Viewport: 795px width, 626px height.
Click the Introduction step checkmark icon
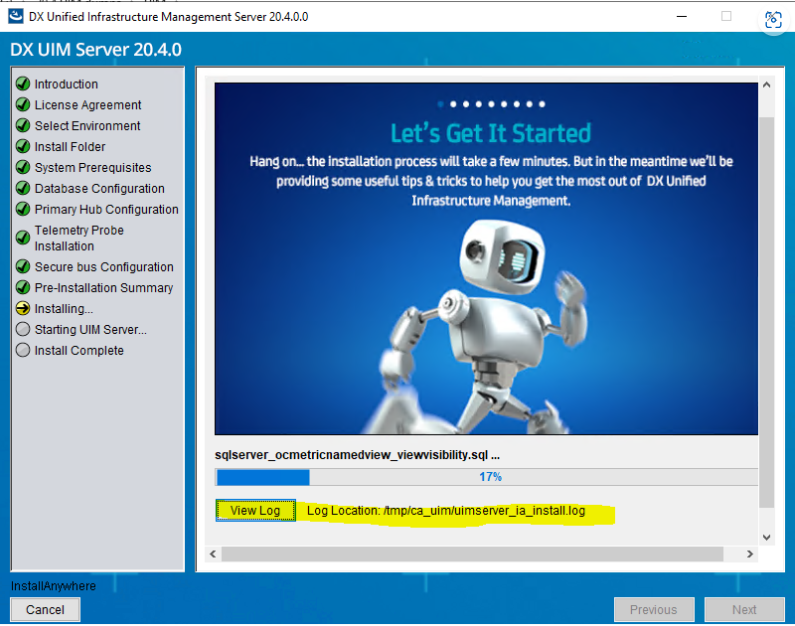coord(23,84)
